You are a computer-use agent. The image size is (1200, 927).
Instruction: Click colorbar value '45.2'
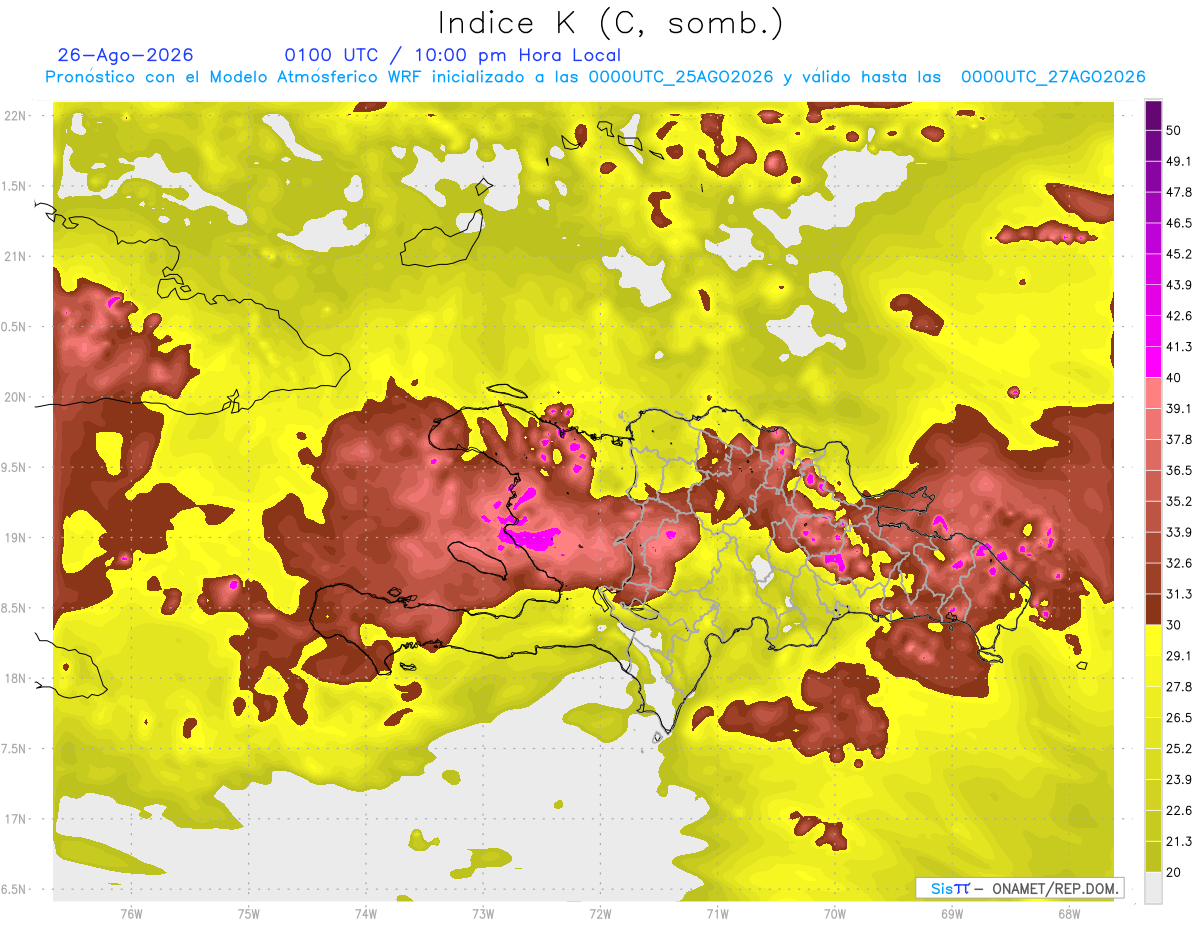(x=1179, y=254)
